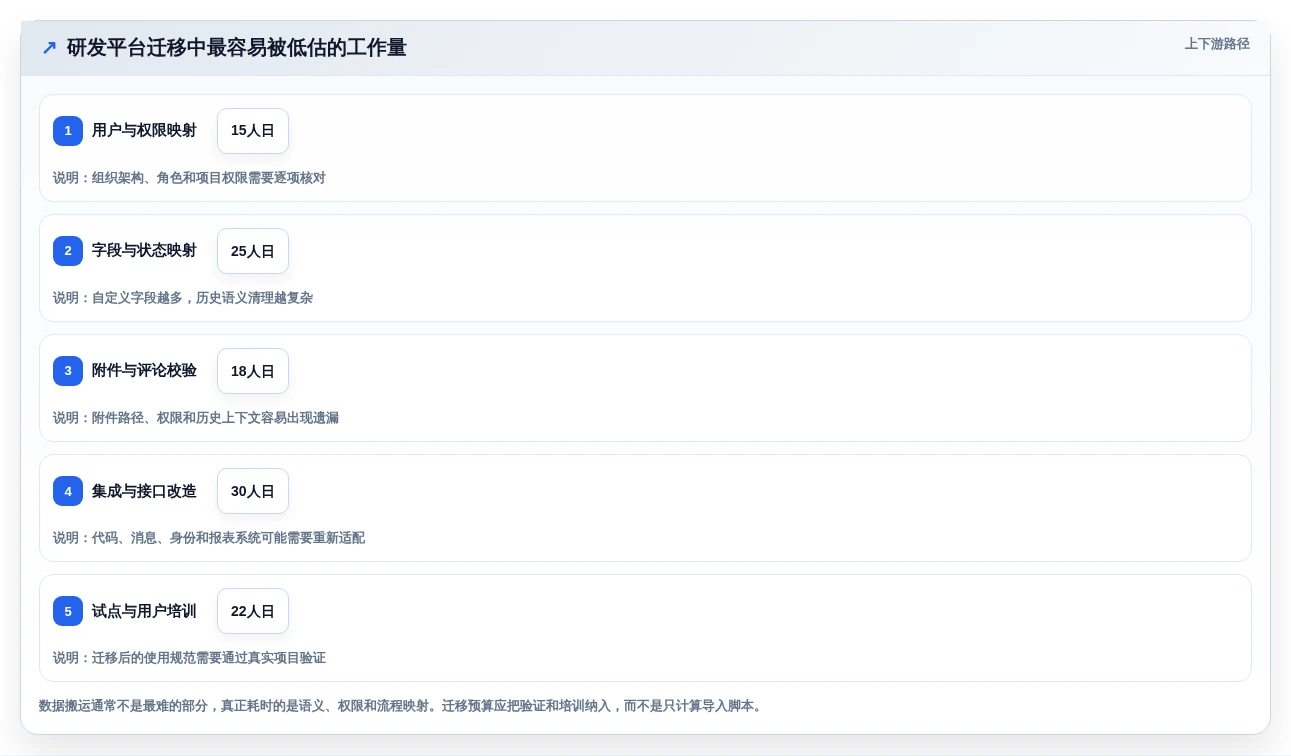
Task: Click the note about 代码、消息、身份和报表系统
Action: tap(209, 538)
